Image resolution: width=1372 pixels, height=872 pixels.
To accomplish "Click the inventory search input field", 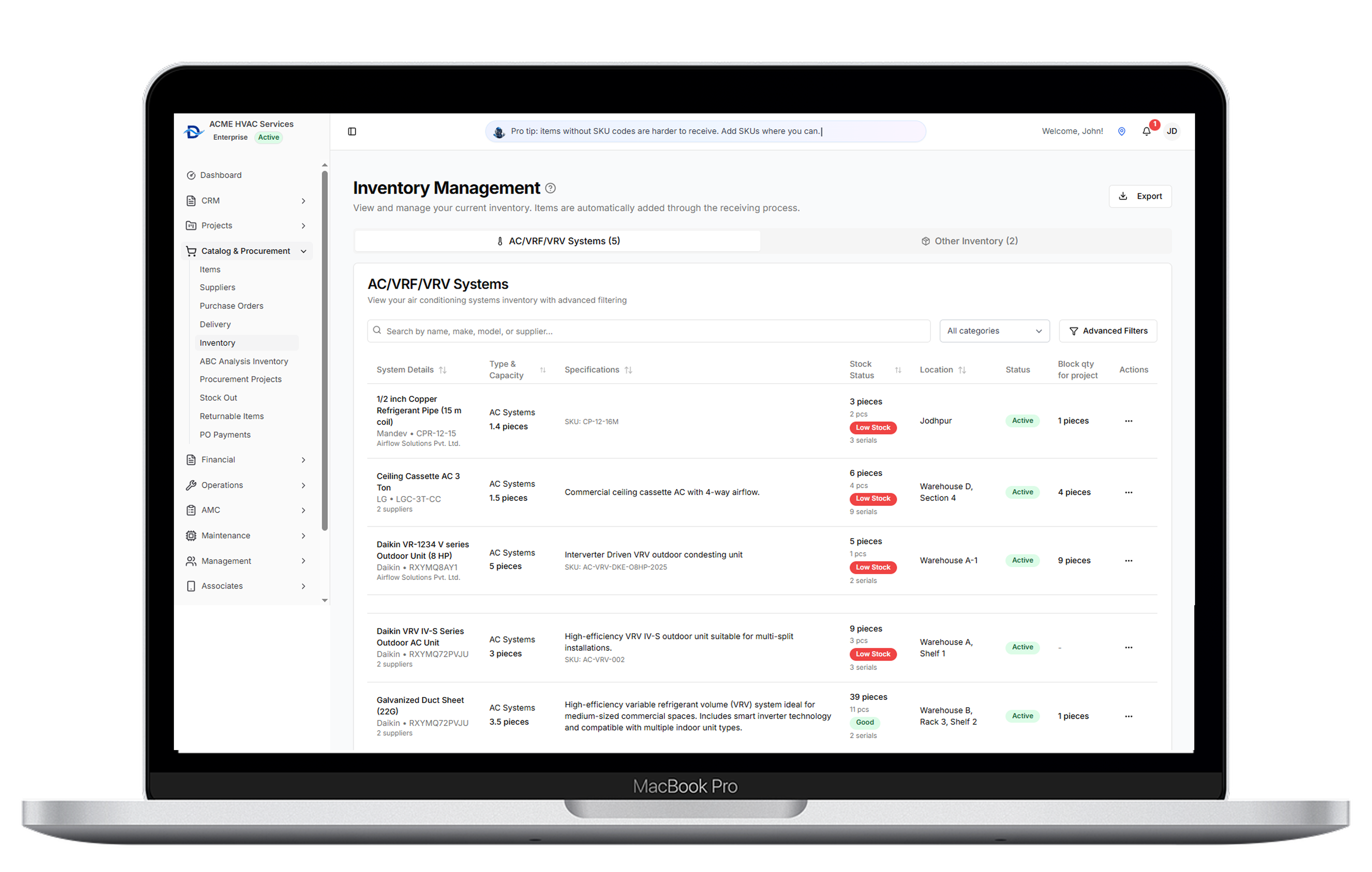I will tap(648, 331).
